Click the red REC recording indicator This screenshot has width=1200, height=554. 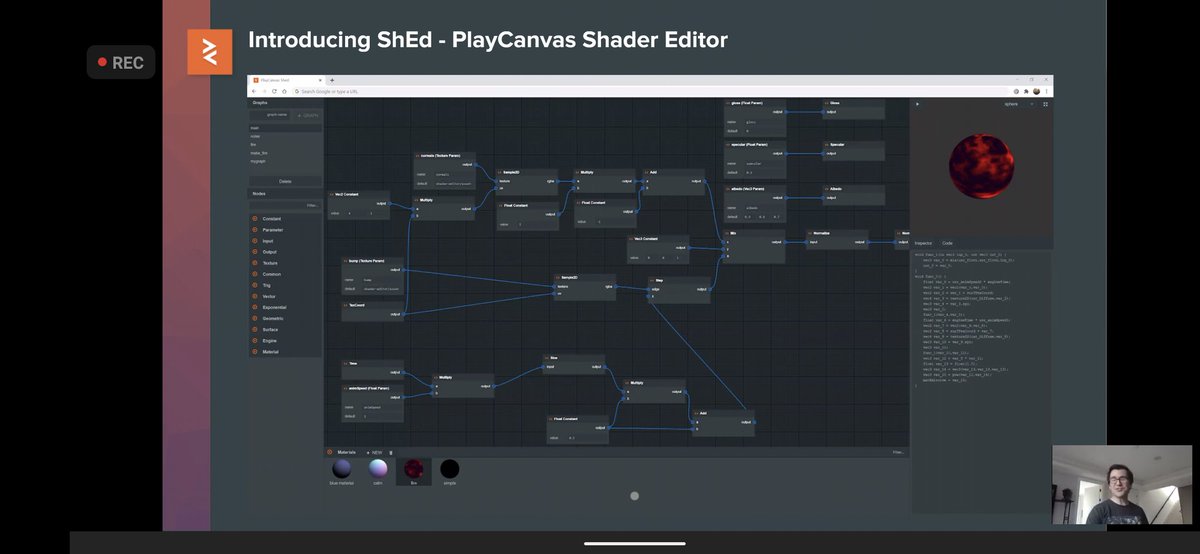(x=120, y=63)
